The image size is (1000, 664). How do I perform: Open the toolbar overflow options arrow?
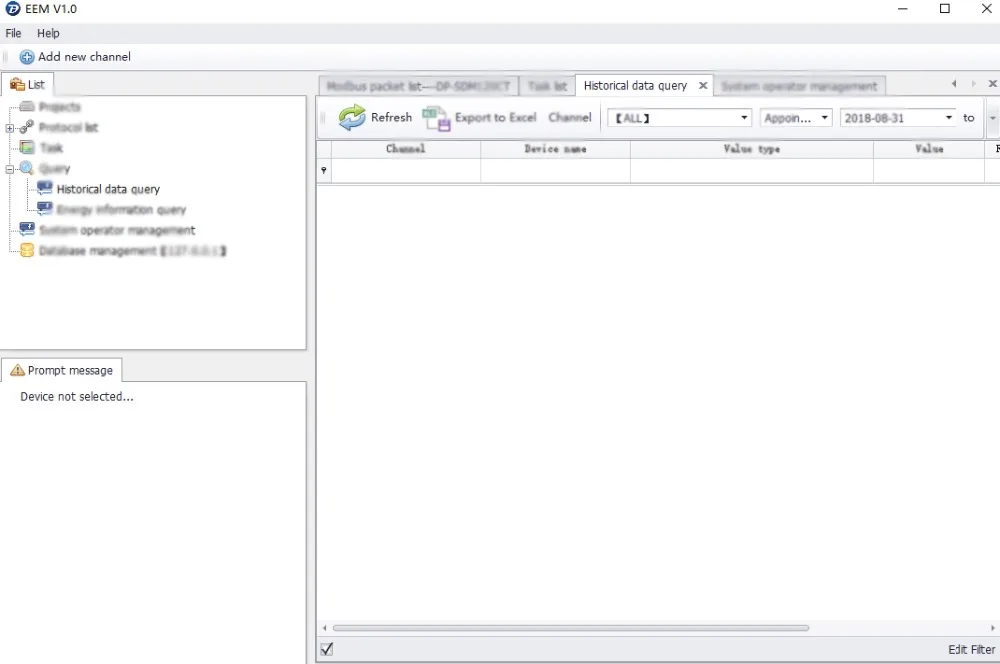(992, 118)
